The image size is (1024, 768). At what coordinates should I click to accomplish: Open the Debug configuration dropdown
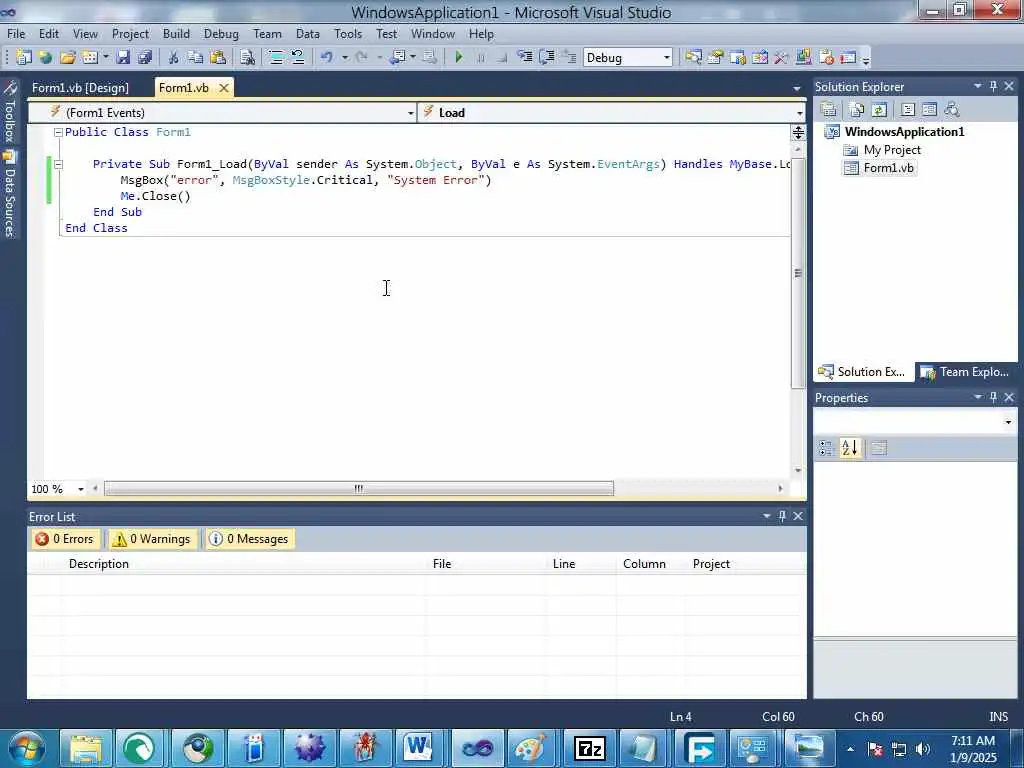point(667,57)
